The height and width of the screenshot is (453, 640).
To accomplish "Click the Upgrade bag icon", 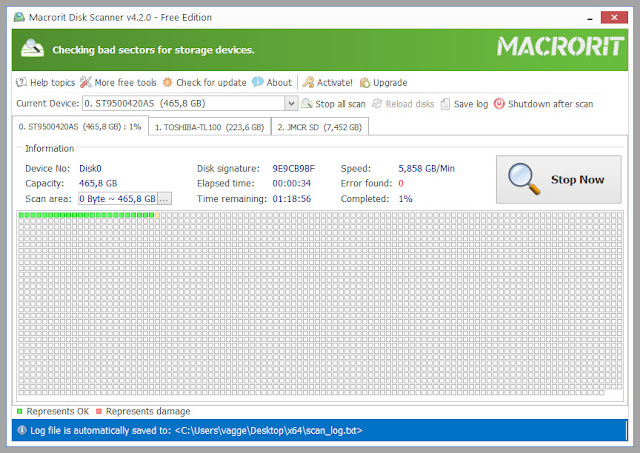I will click(x=365, y=83).
